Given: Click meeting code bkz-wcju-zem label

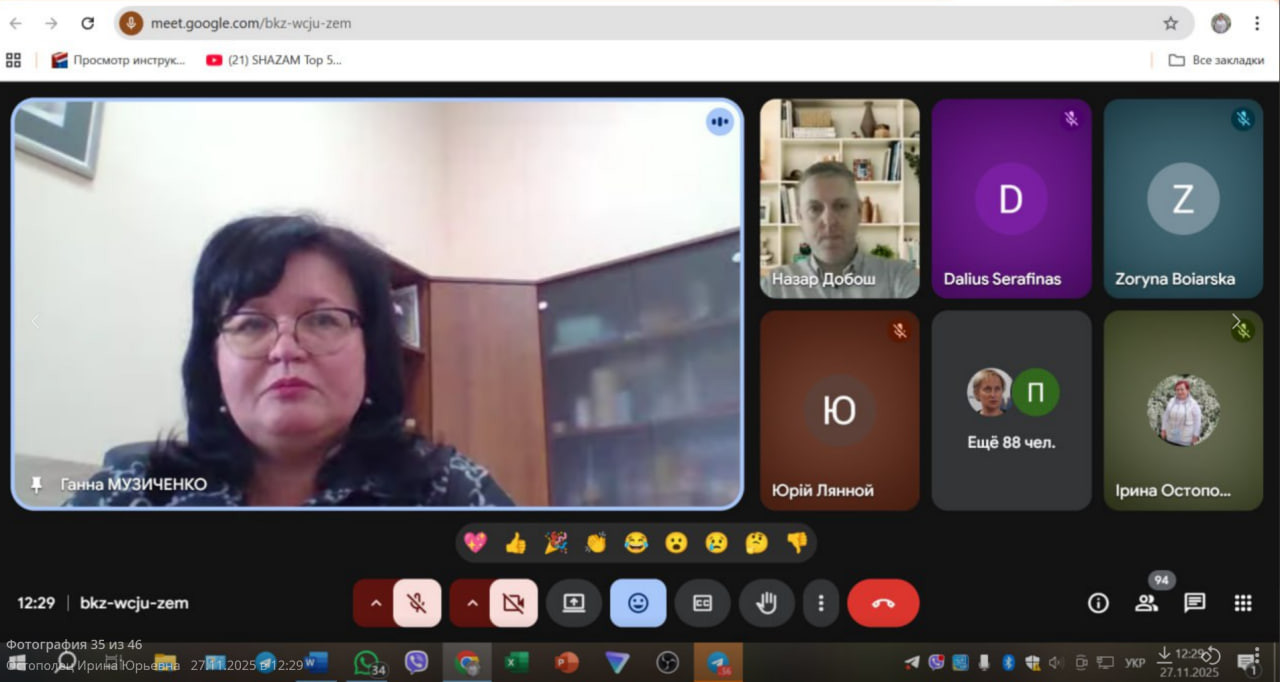Looking at the screenshot, I should tap(134, 603).
